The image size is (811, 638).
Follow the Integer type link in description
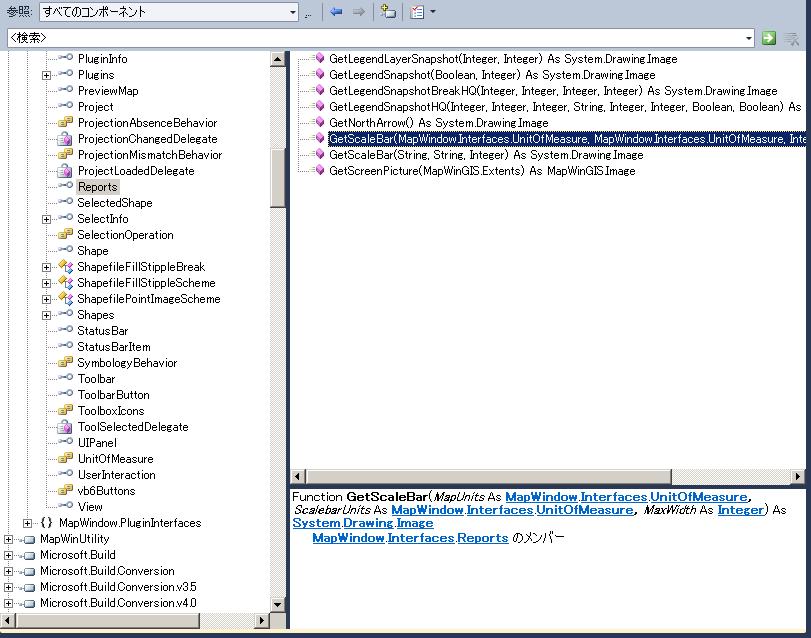pyautogui.click(x=740, y=510)
